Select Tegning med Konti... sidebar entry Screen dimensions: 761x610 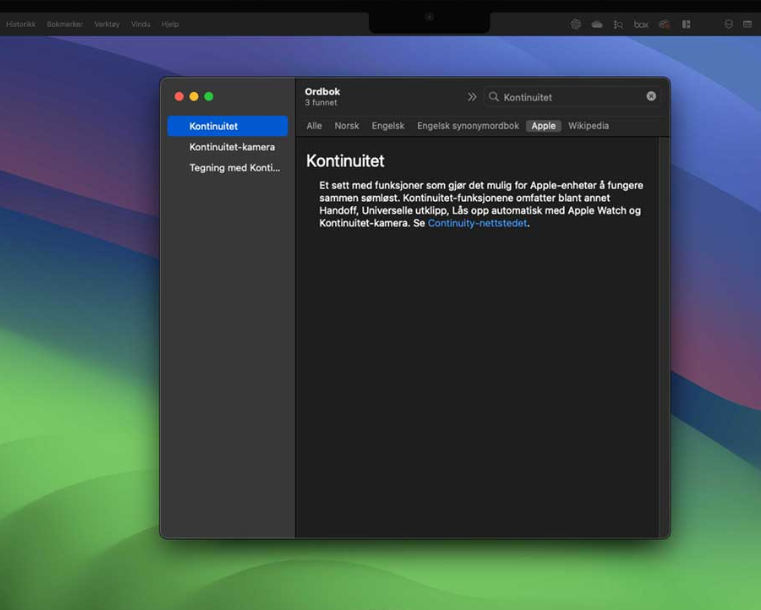[234, 168]
